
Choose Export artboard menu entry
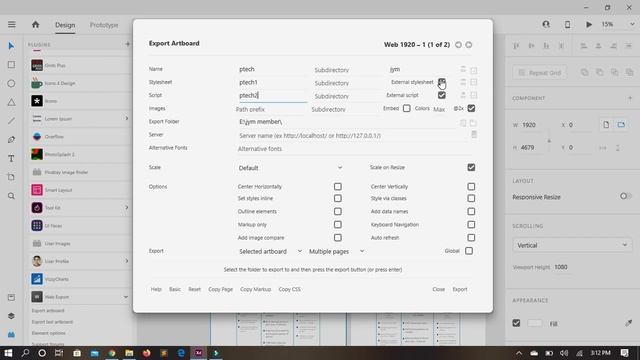point(48,311)
